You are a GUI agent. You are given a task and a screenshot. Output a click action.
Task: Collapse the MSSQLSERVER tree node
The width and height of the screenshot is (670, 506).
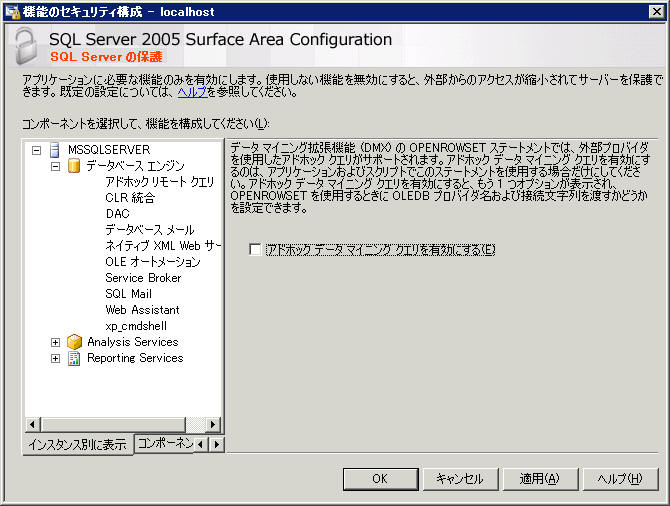click(37, 150)
